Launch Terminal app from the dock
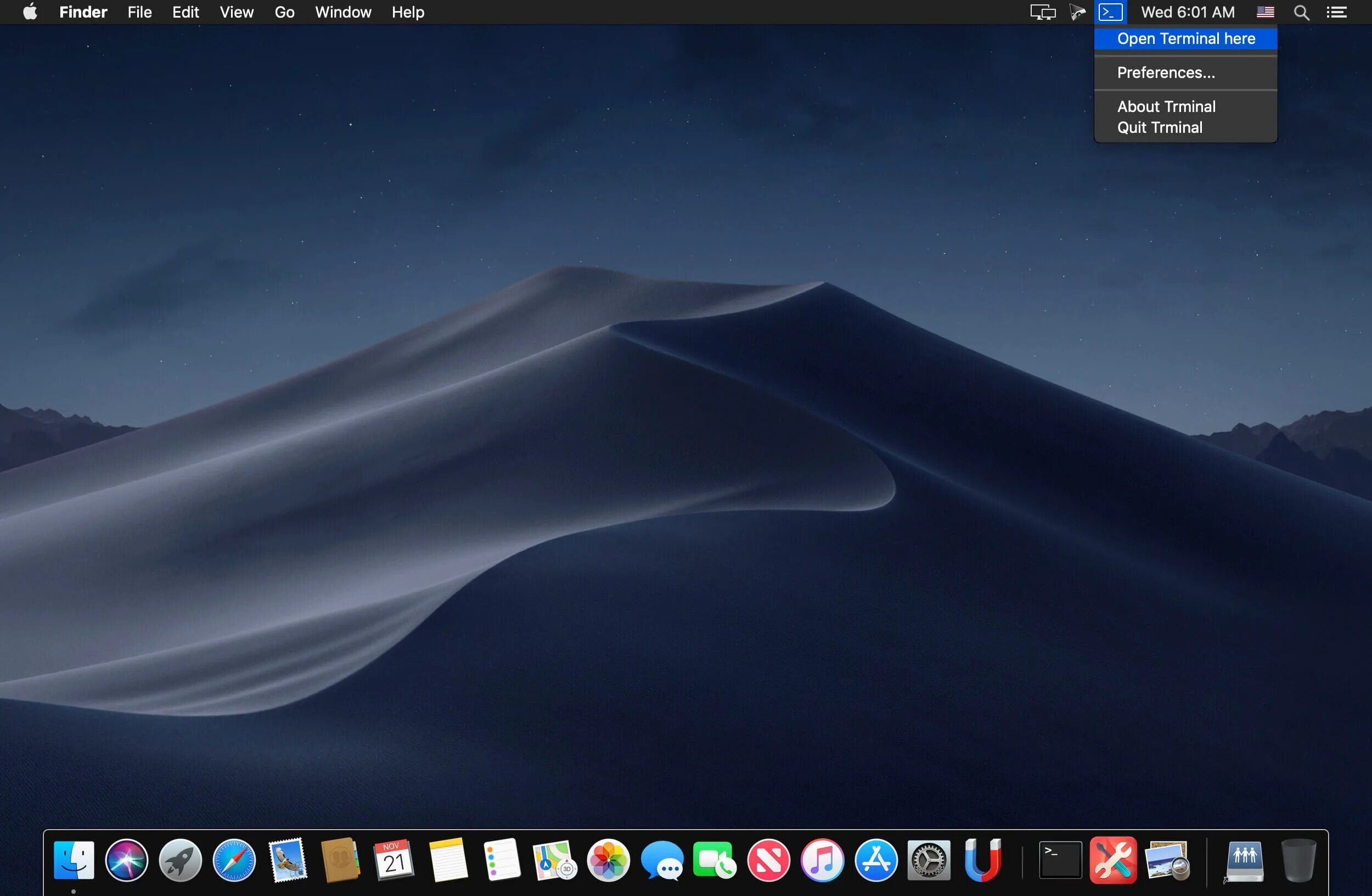 pos(1060,860)
